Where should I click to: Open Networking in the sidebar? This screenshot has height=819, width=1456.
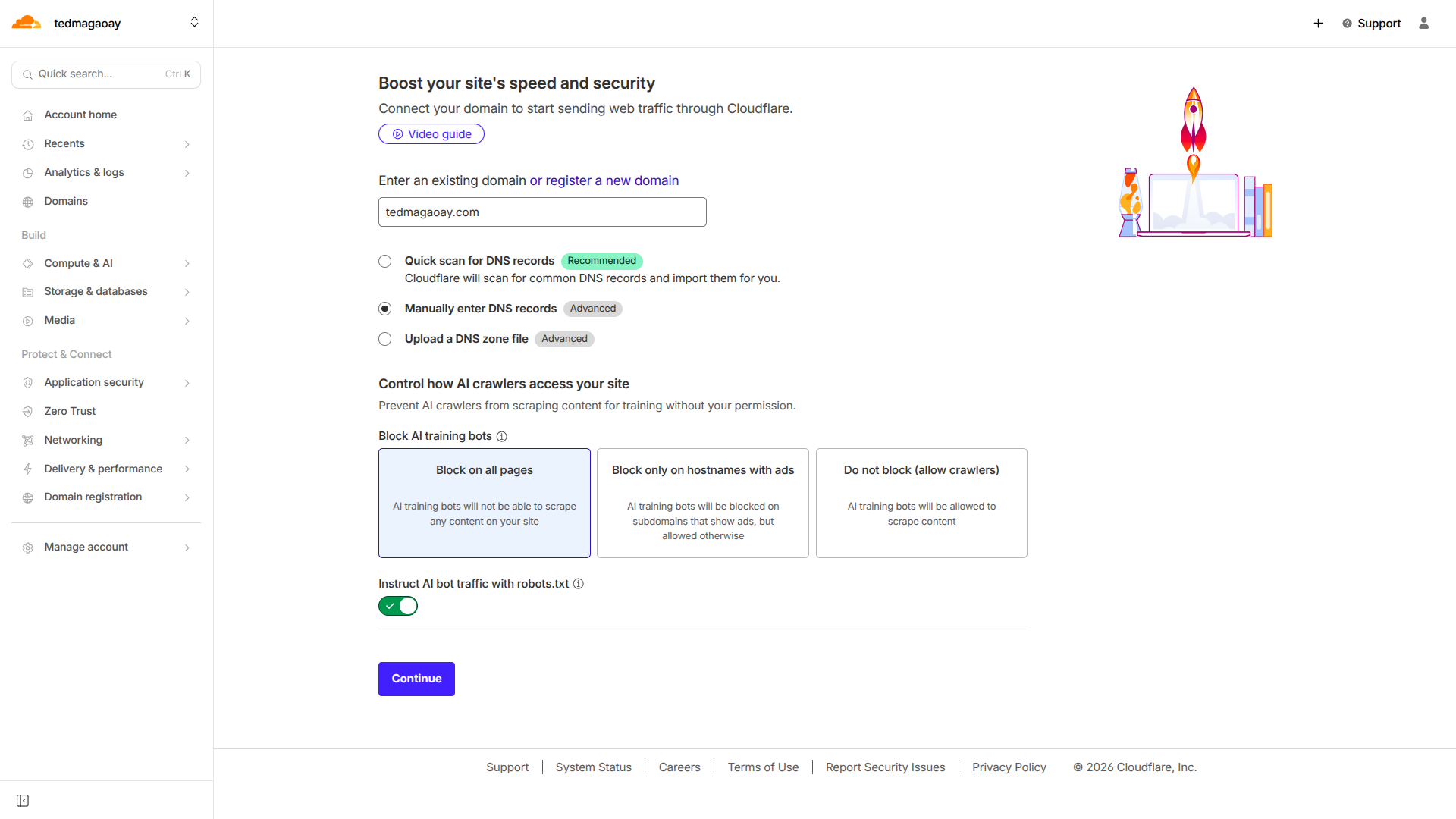pos(73,441)
